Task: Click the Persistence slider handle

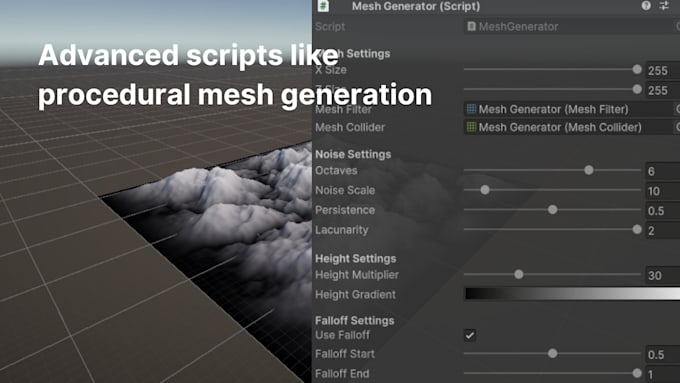Action: point(552,210)
